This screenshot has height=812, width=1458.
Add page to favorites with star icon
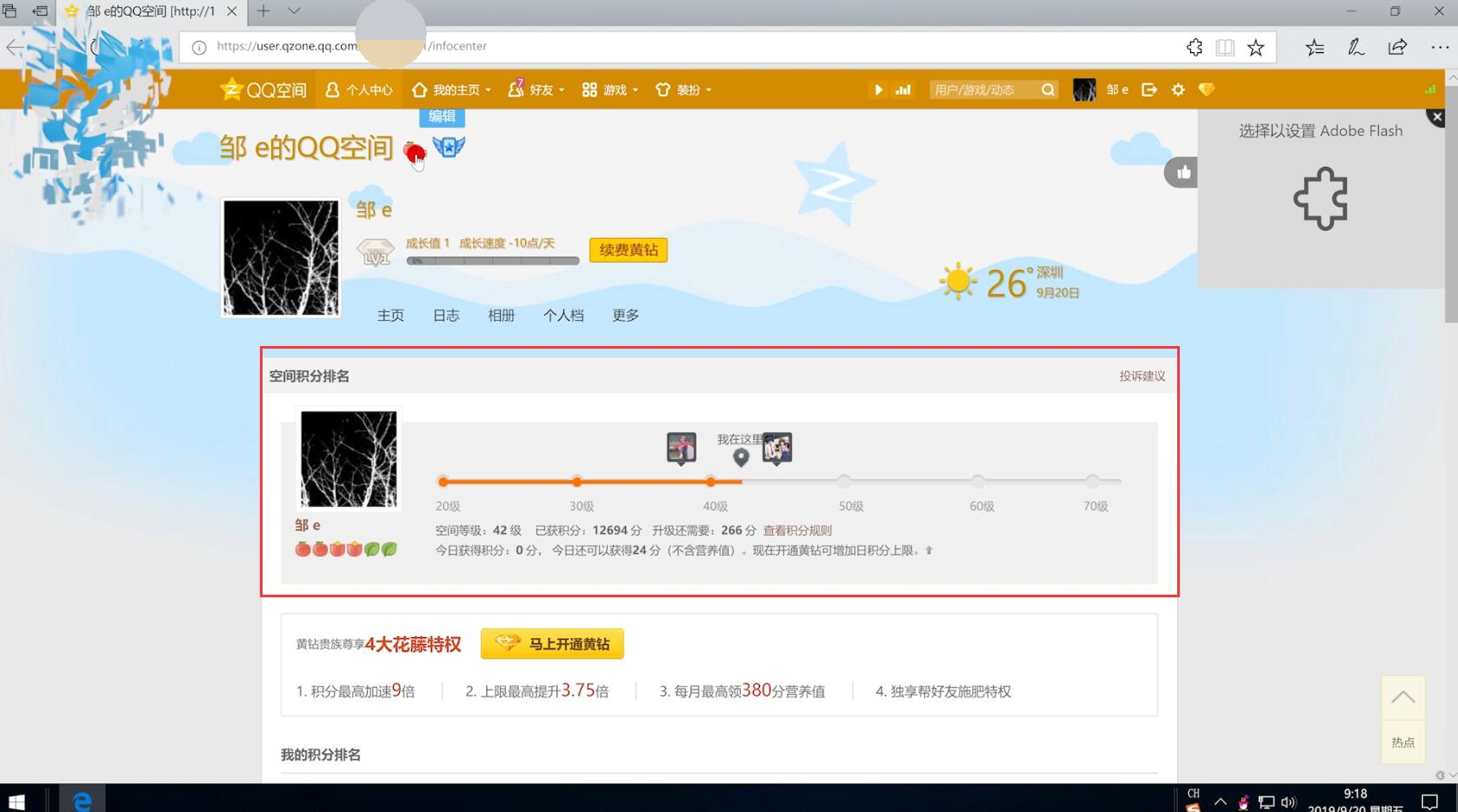[1255, 47]
